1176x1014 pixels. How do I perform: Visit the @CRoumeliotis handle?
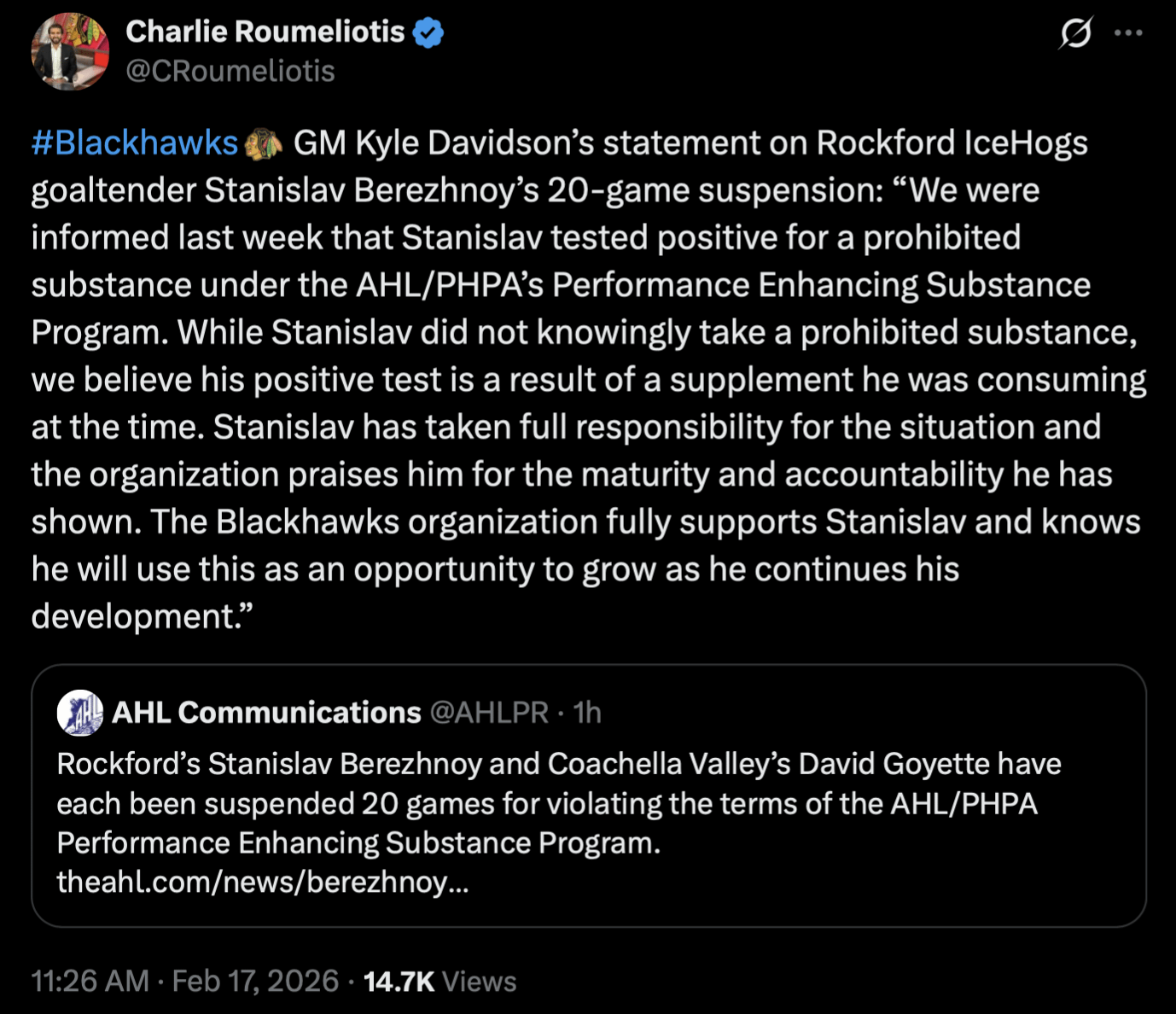point(230,71)
